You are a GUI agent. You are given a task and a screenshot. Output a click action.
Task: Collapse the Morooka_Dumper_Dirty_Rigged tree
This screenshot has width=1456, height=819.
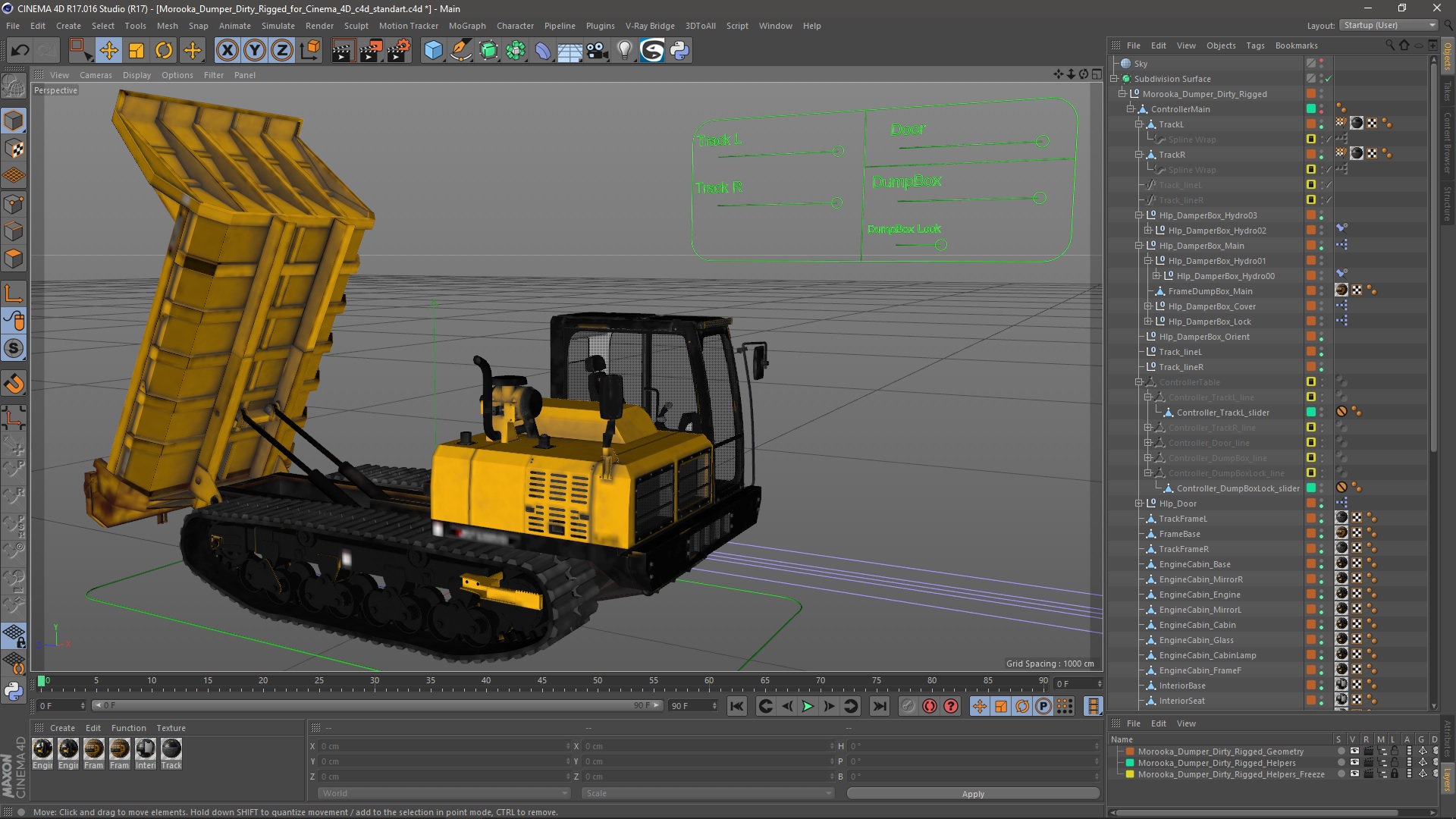[x=1122, y=93]
